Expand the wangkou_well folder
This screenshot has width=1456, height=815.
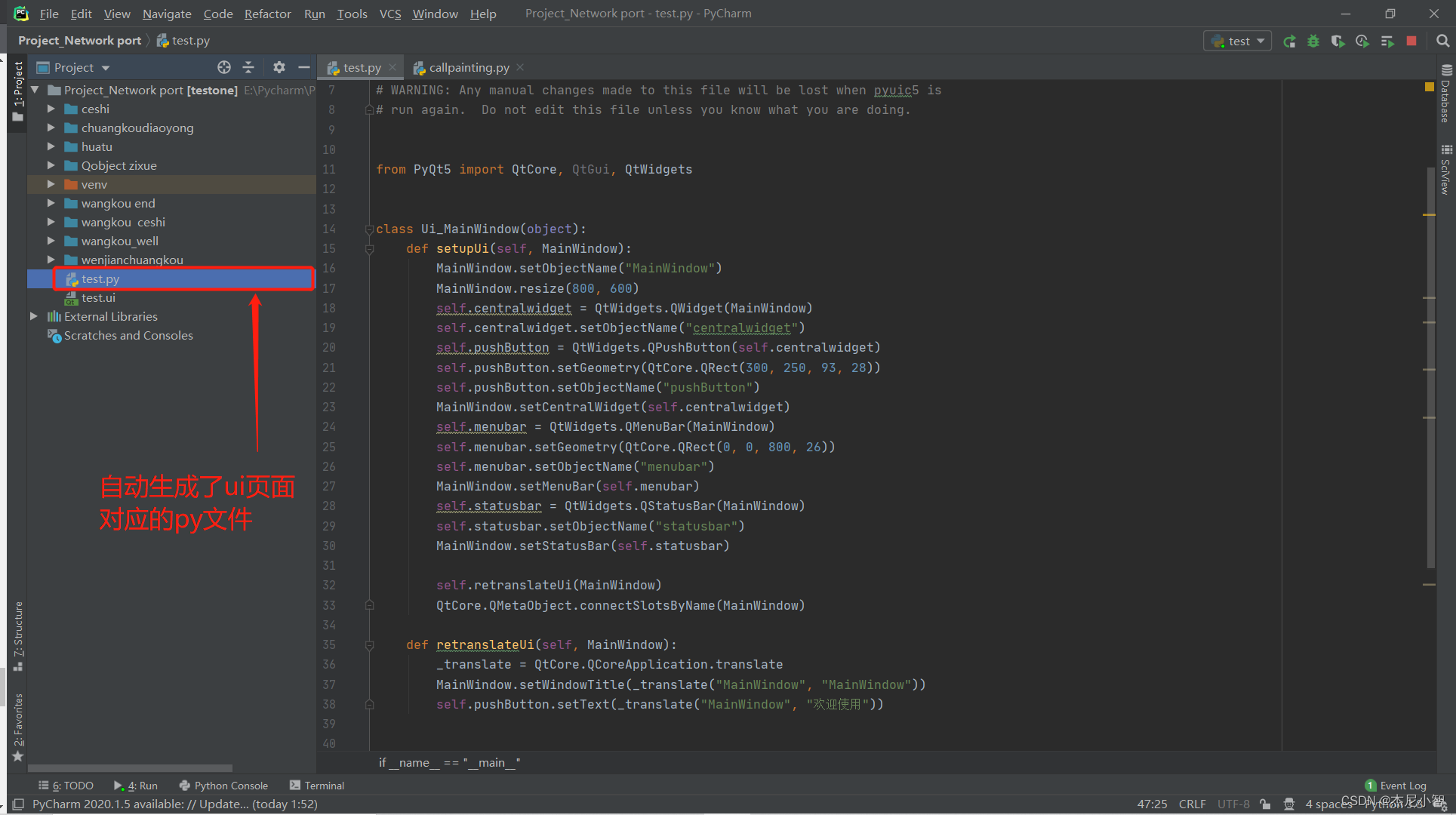click(50, 241)
